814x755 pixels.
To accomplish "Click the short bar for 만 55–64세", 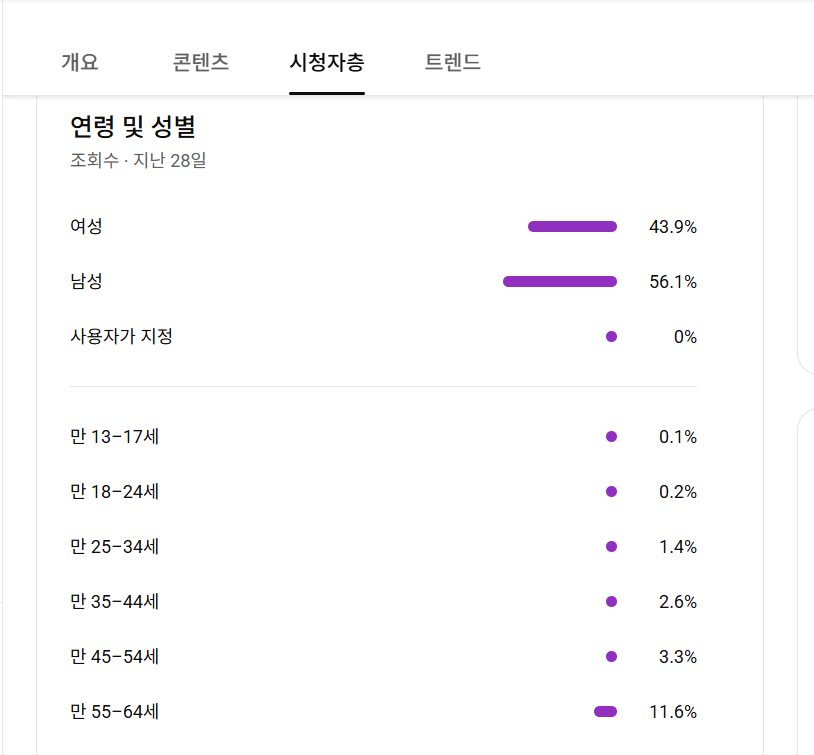I will tap(605, 712).
